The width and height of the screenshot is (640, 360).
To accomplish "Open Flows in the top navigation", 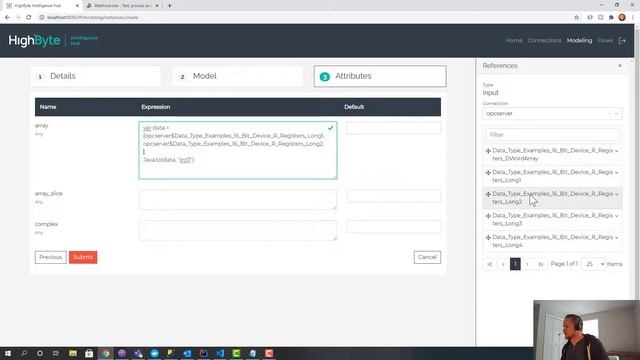I will point(605,40).
